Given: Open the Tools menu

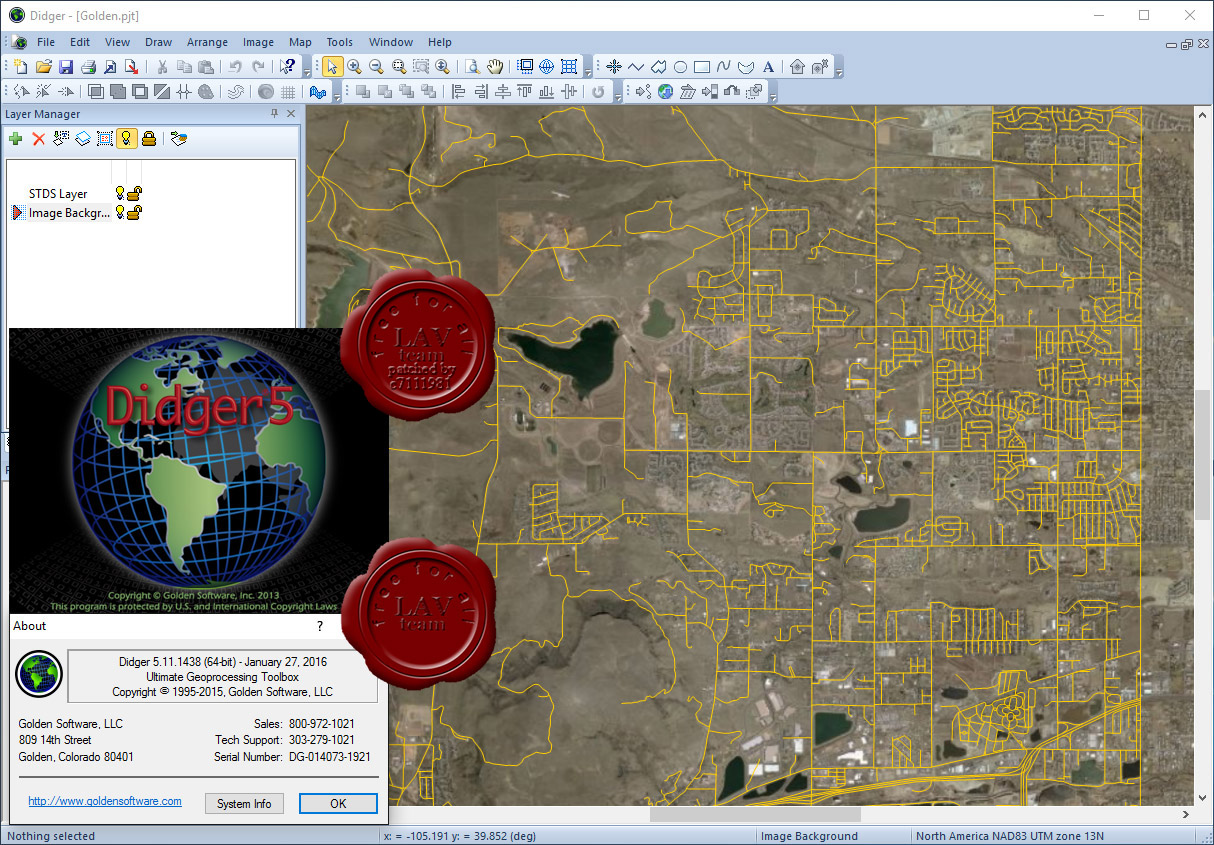Looking at the screenshot, I should pos(340,42).
